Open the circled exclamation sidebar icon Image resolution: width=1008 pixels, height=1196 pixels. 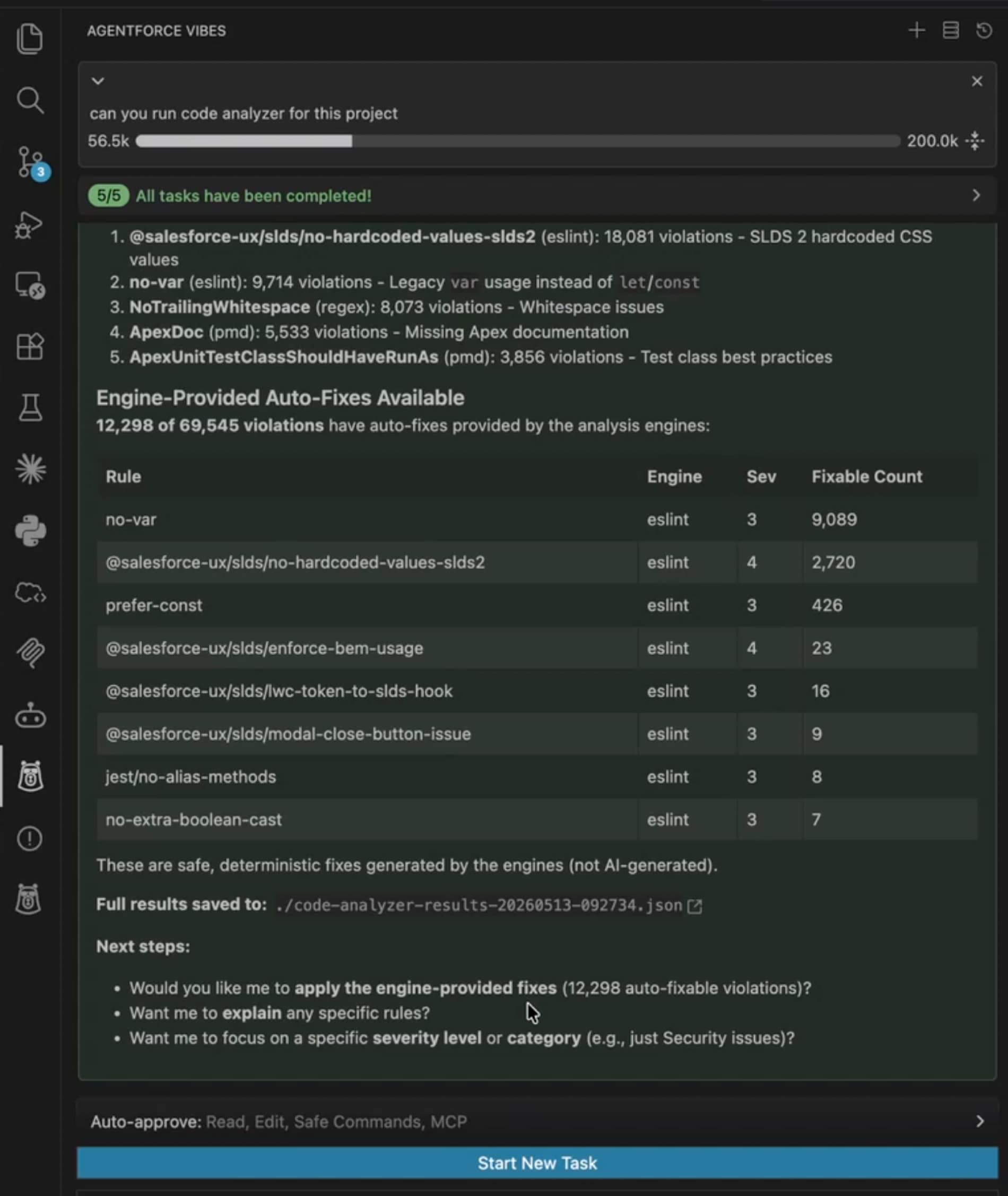point(30,838)
